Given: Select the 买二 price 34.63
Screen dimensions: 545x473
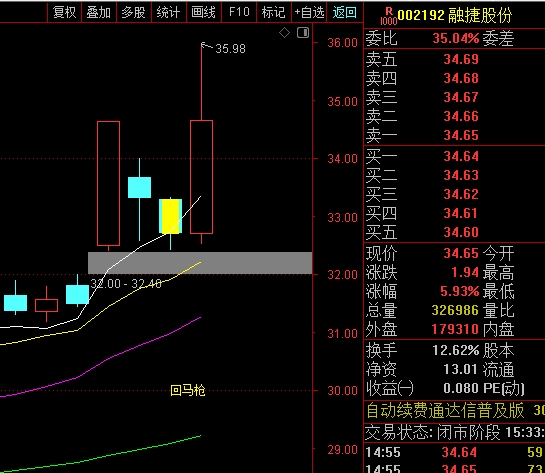Looking at the screenshot, I should tap(461, 175).
